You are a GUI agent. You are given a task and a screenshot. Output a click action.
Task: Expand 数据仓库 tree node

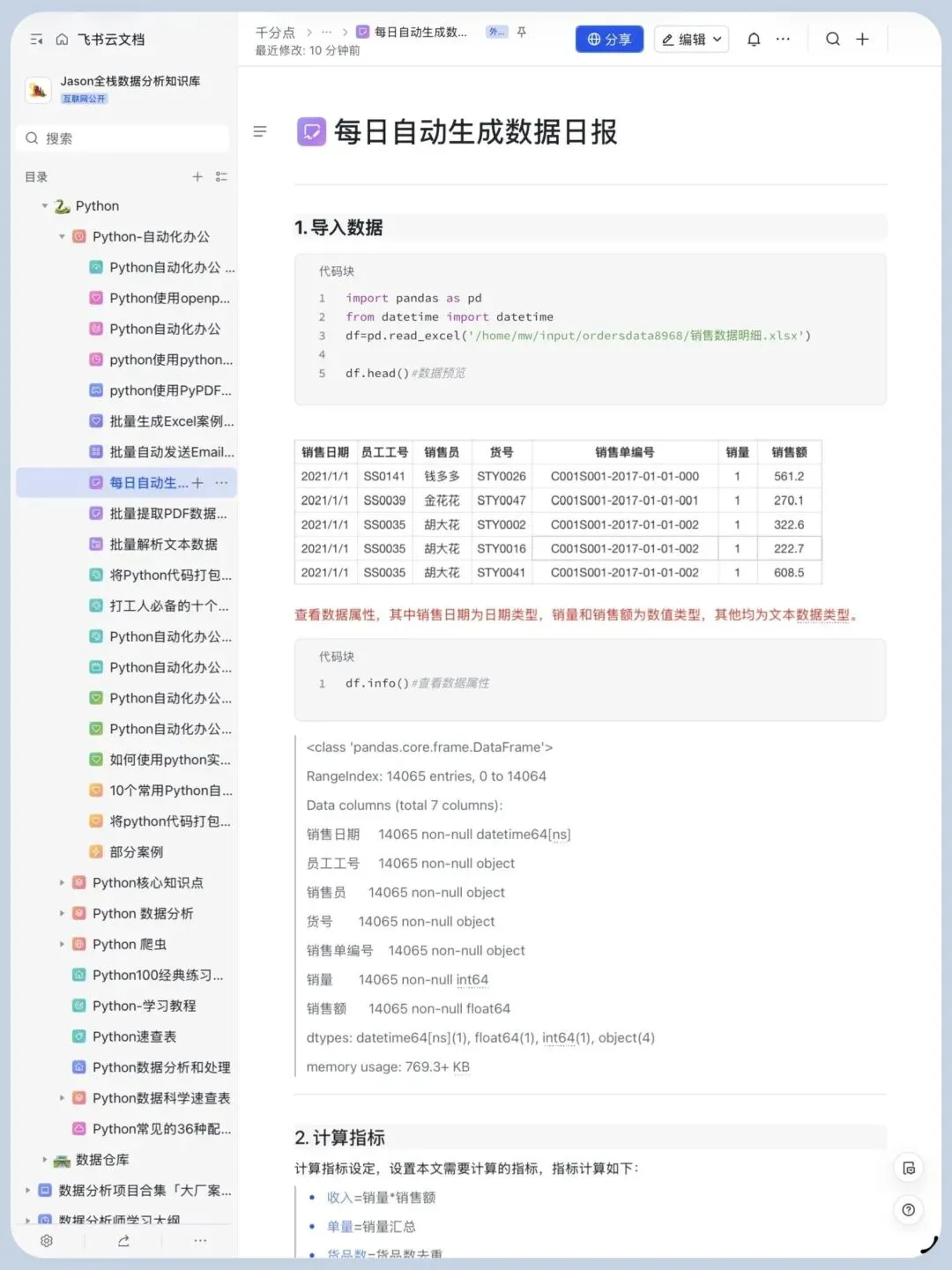(45, 1160)
